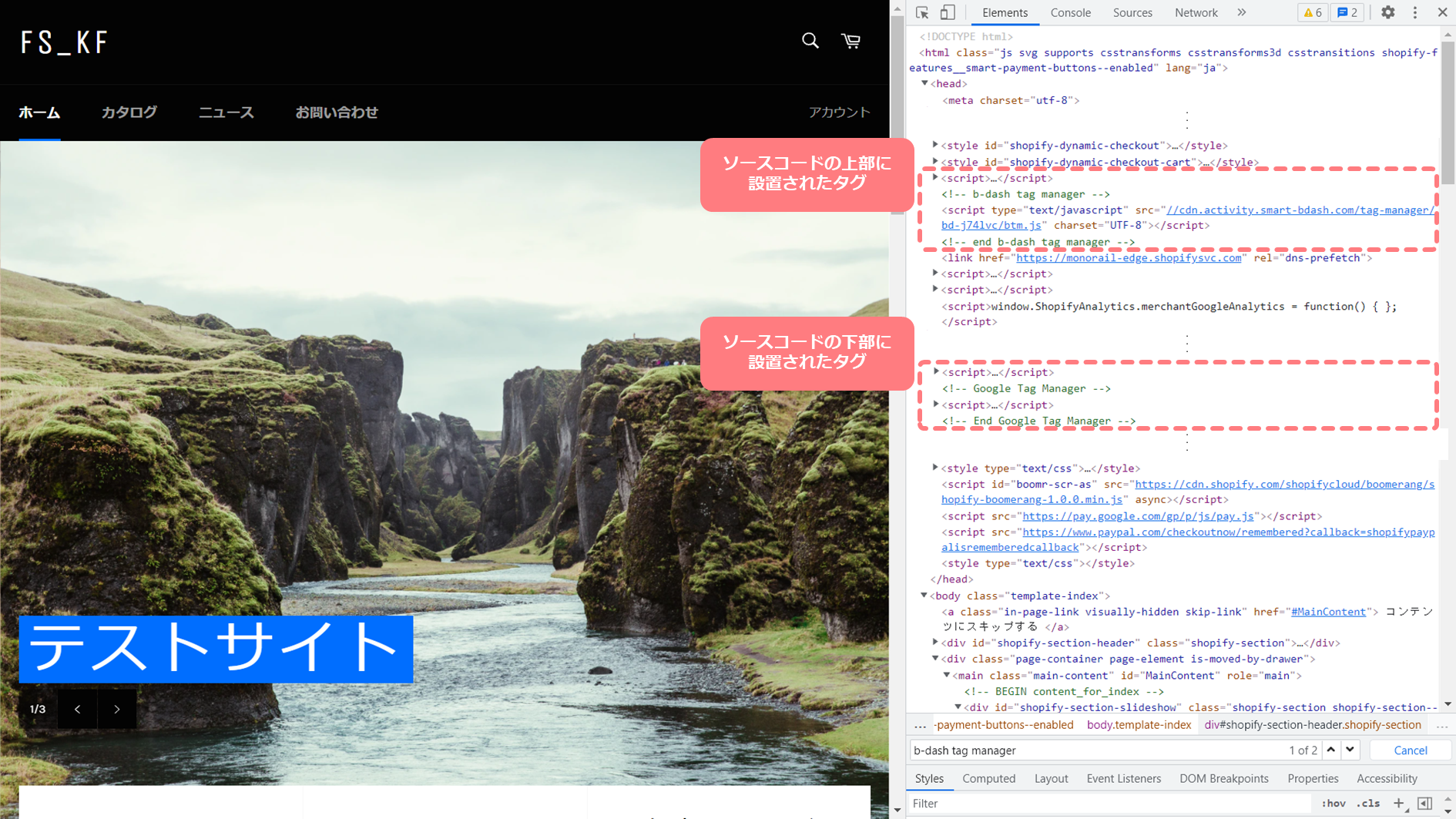Click the Styles Filter input field

tap(1109, 803)
